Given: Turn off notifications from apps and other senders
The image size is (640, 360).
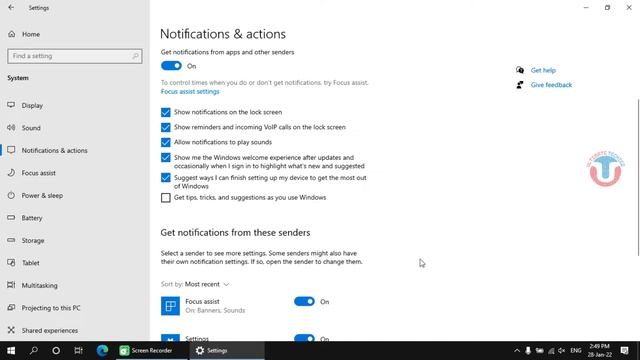Looking at the screenshot, I should 171,66.
